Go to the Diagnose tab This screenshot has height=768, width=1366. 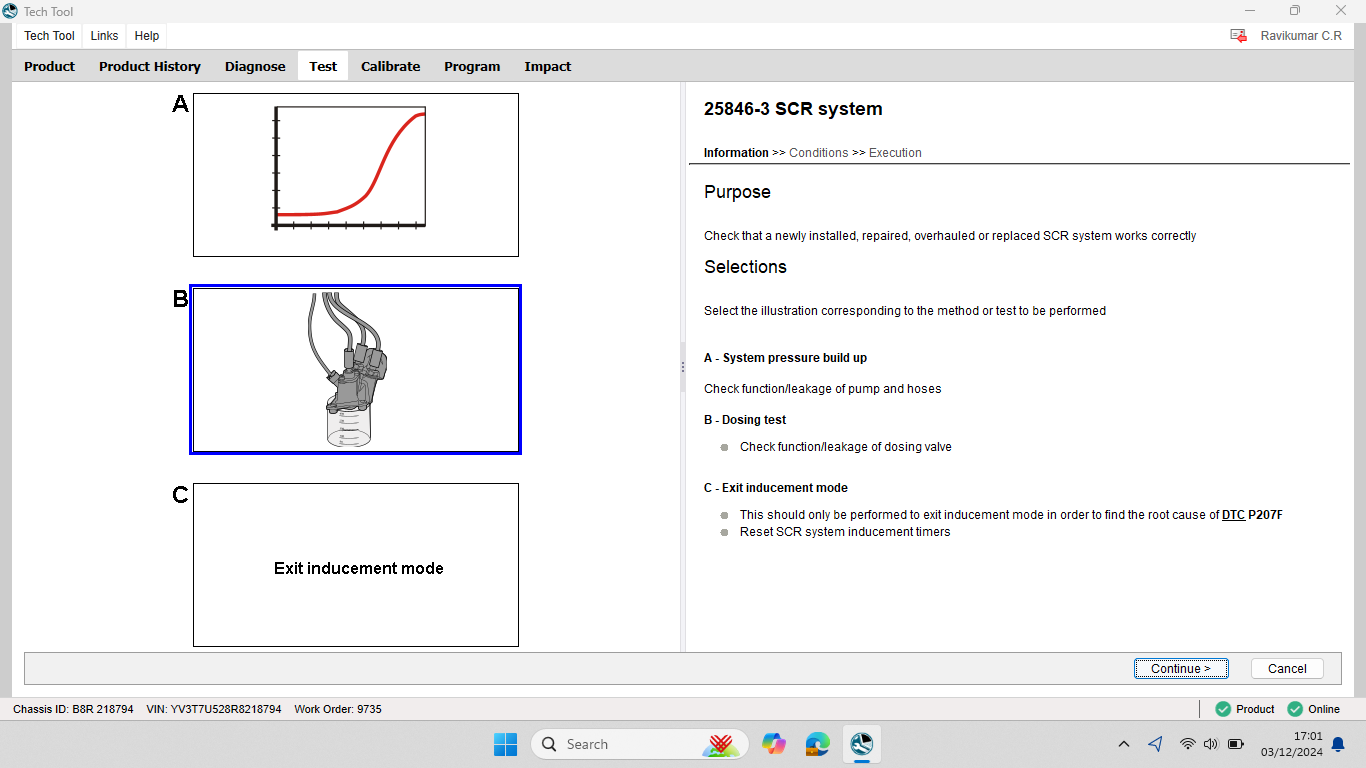click(x=255, y=67)
